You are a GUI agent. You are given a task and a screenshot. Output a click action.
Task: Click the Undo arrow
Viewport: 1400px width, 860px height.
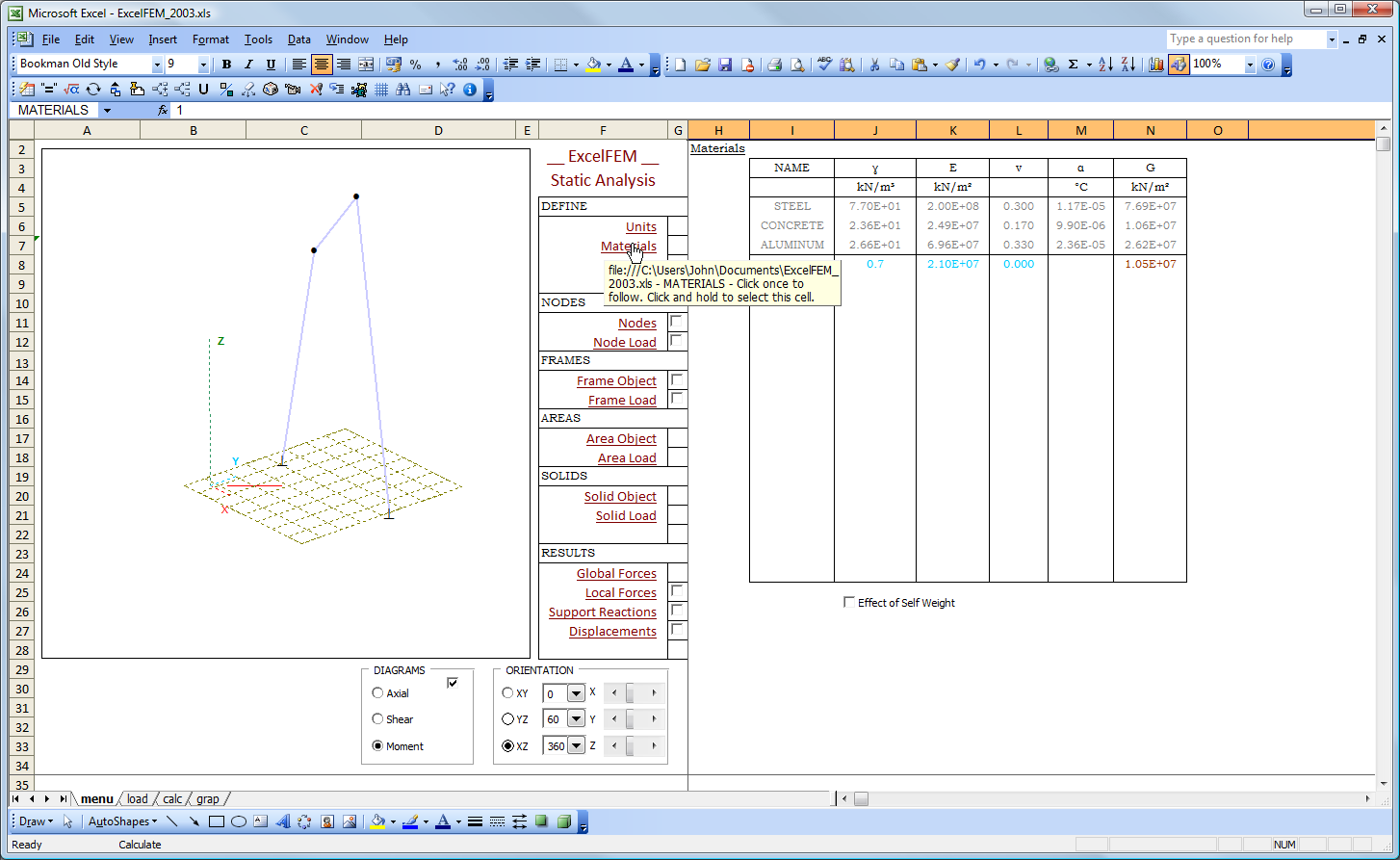coord(979,65)
